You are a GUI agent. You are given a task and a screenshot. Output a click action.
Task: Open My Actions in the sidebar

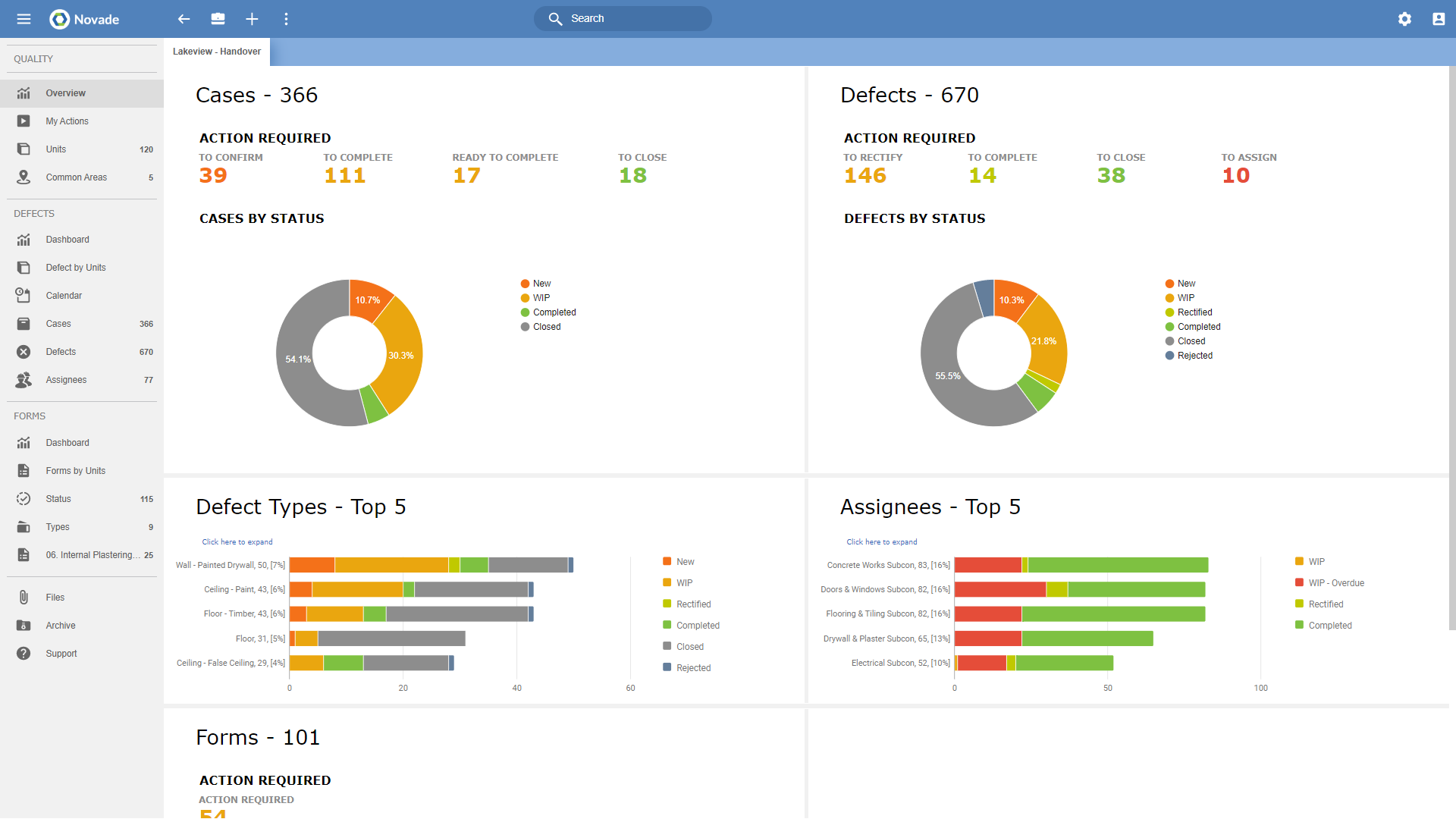pos(67,121)
